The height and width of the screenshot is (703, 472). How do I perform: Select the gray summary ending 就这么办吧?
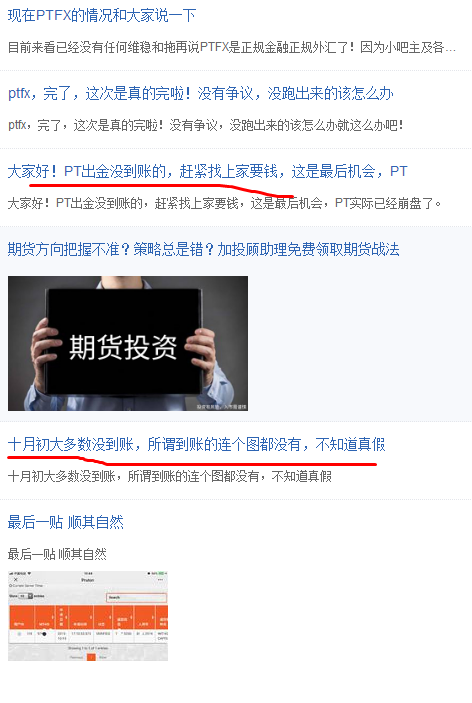[206, 125]
